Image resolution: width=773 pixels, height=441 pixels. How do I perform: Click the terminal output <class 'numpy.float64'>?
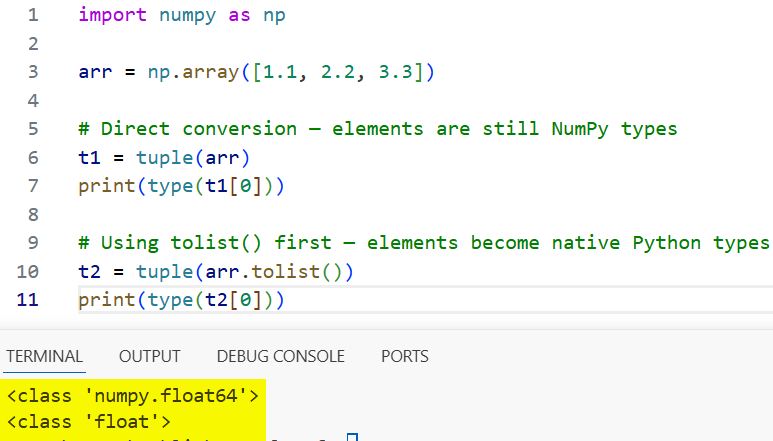[133, 396]
